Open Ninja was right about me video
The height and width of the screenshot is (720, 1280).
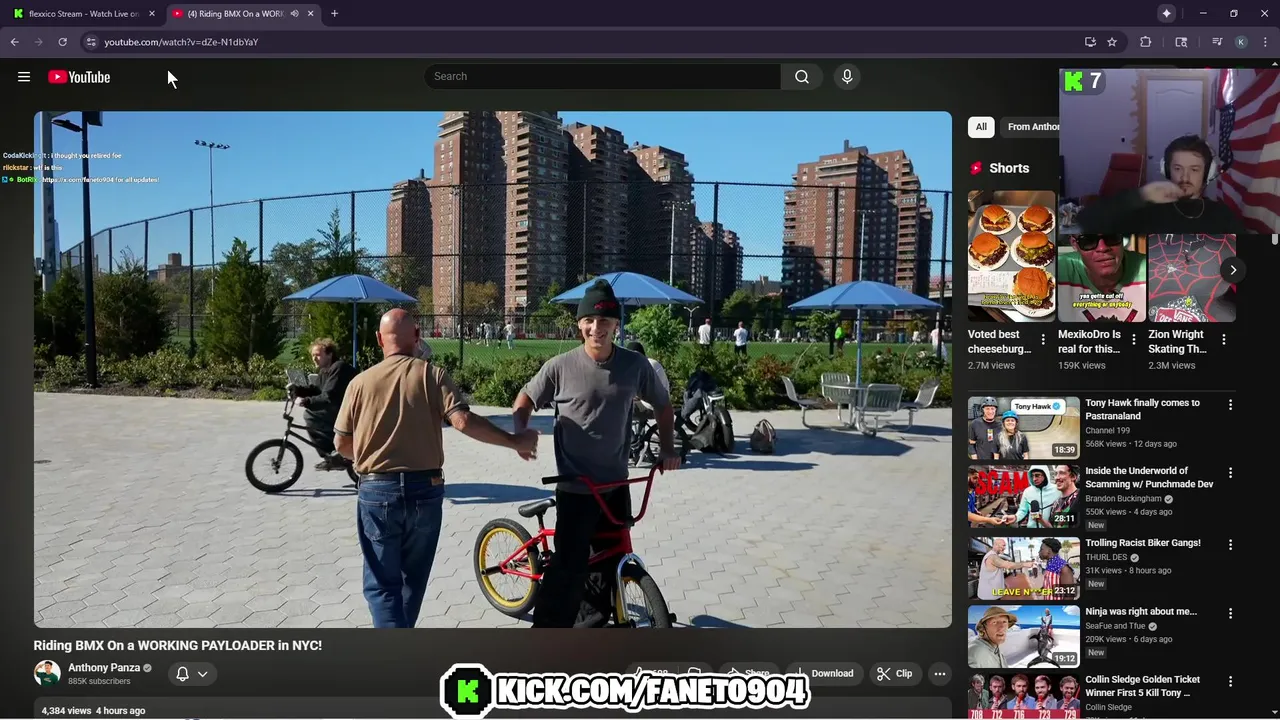tap(1141, 612)
